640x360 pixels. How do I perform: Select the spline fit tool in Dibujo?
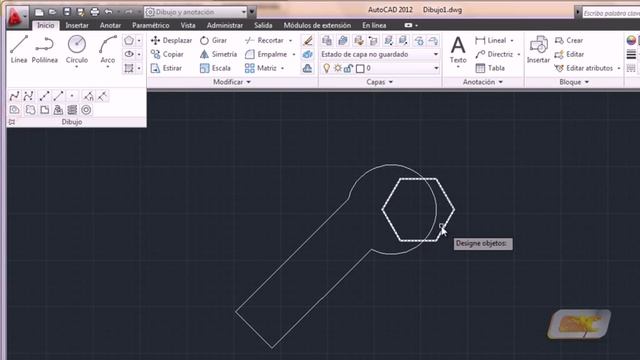(14, 96)
